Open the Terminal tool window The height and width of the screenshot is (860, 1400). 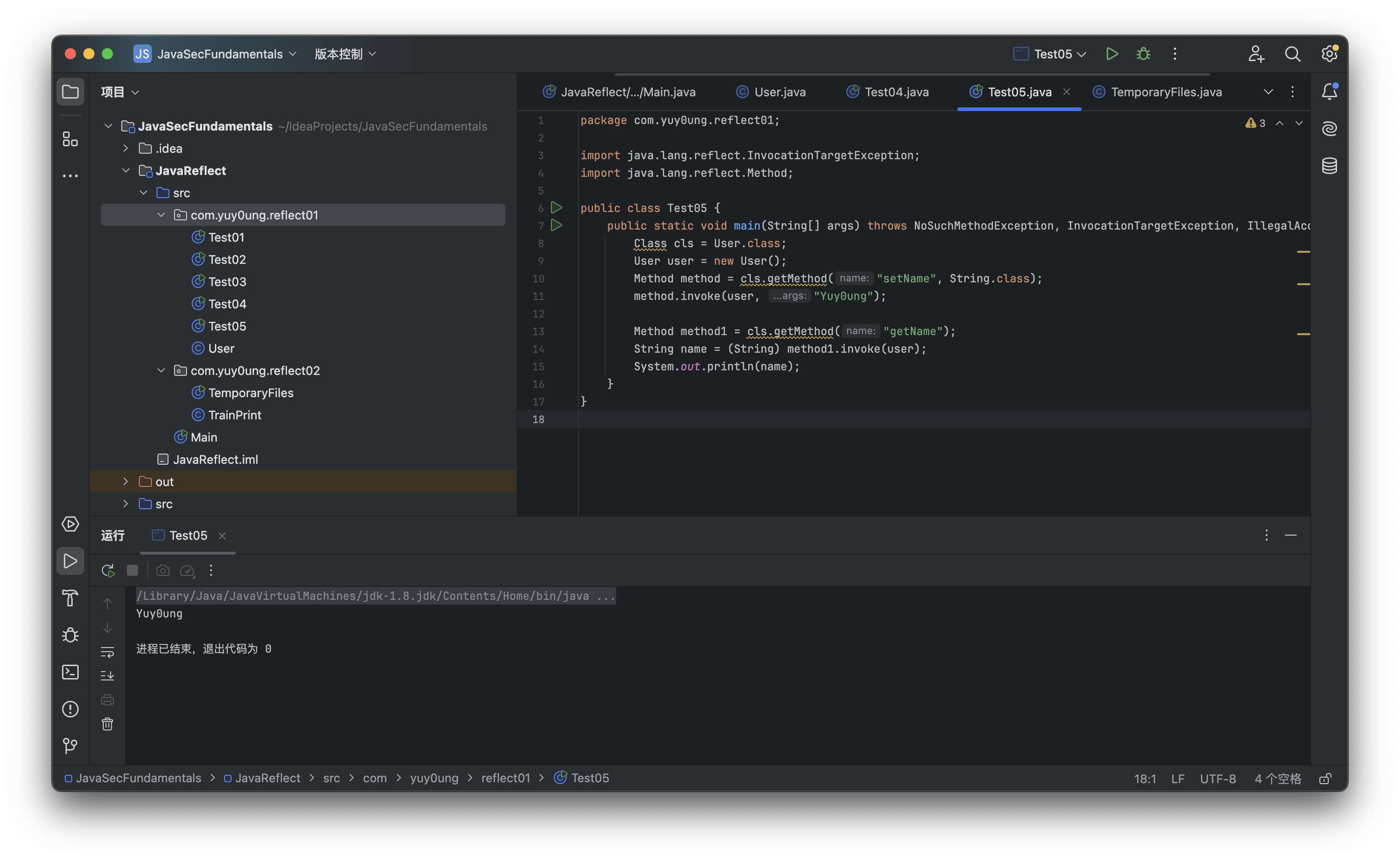coord(70,672)
